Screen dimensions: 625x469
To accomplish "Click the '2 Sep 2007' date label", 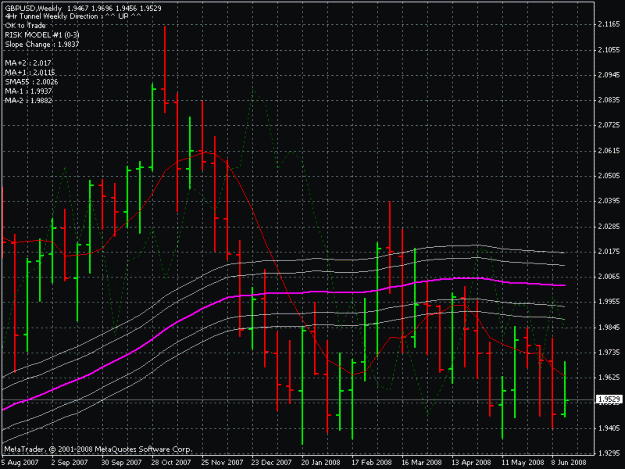I will pyautogui.click(x=69, y=462).
